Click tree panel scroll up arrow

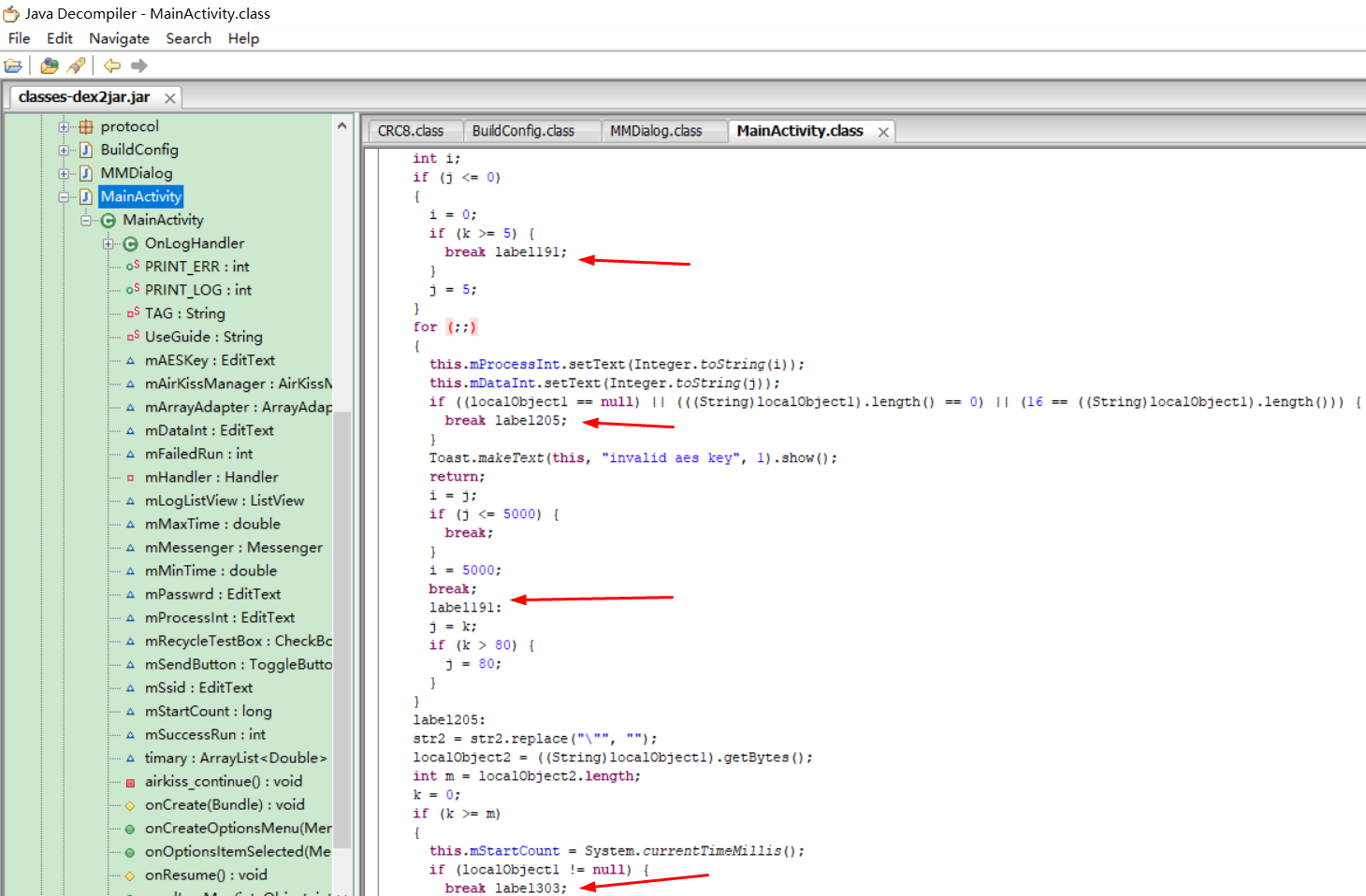[x=341, y=125]
